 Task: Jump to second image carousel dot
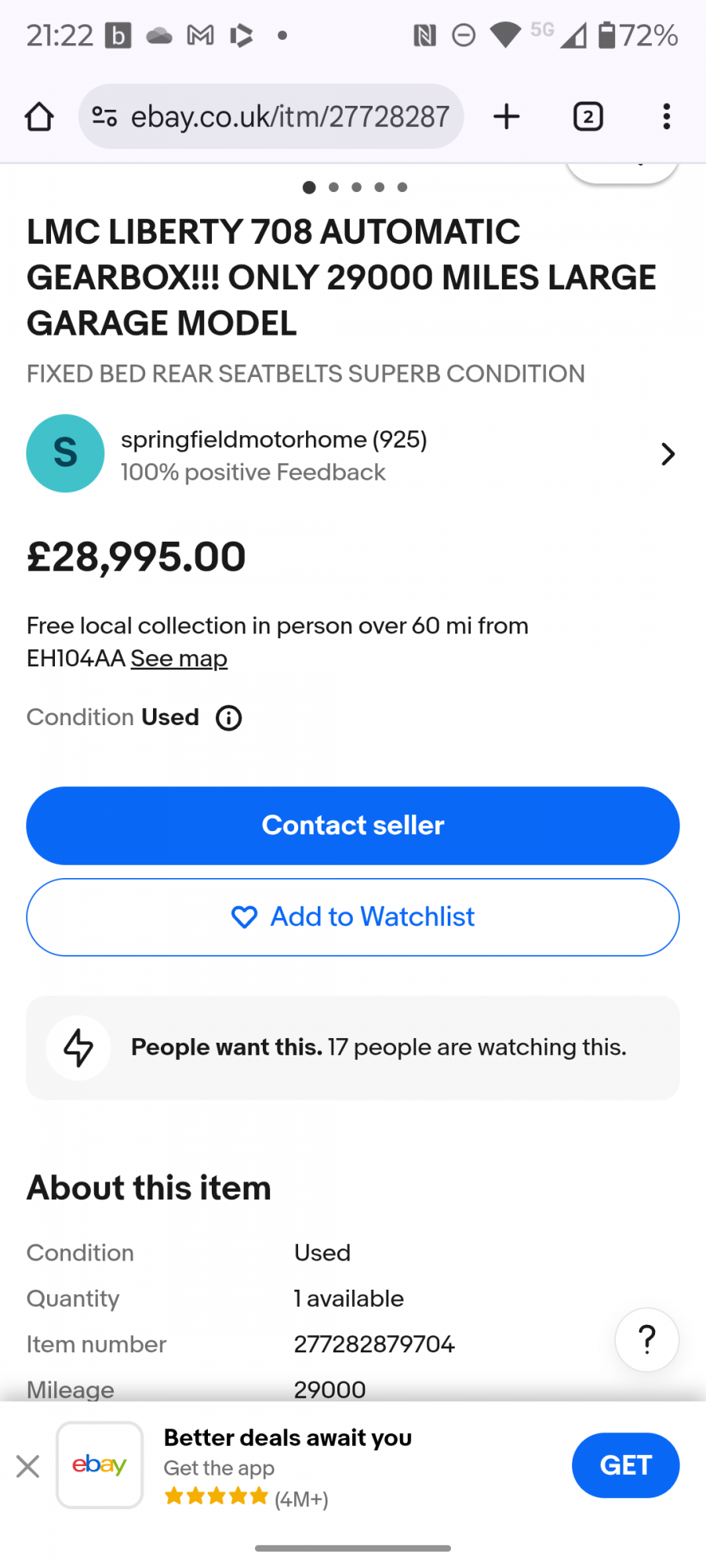coord(333,187)
